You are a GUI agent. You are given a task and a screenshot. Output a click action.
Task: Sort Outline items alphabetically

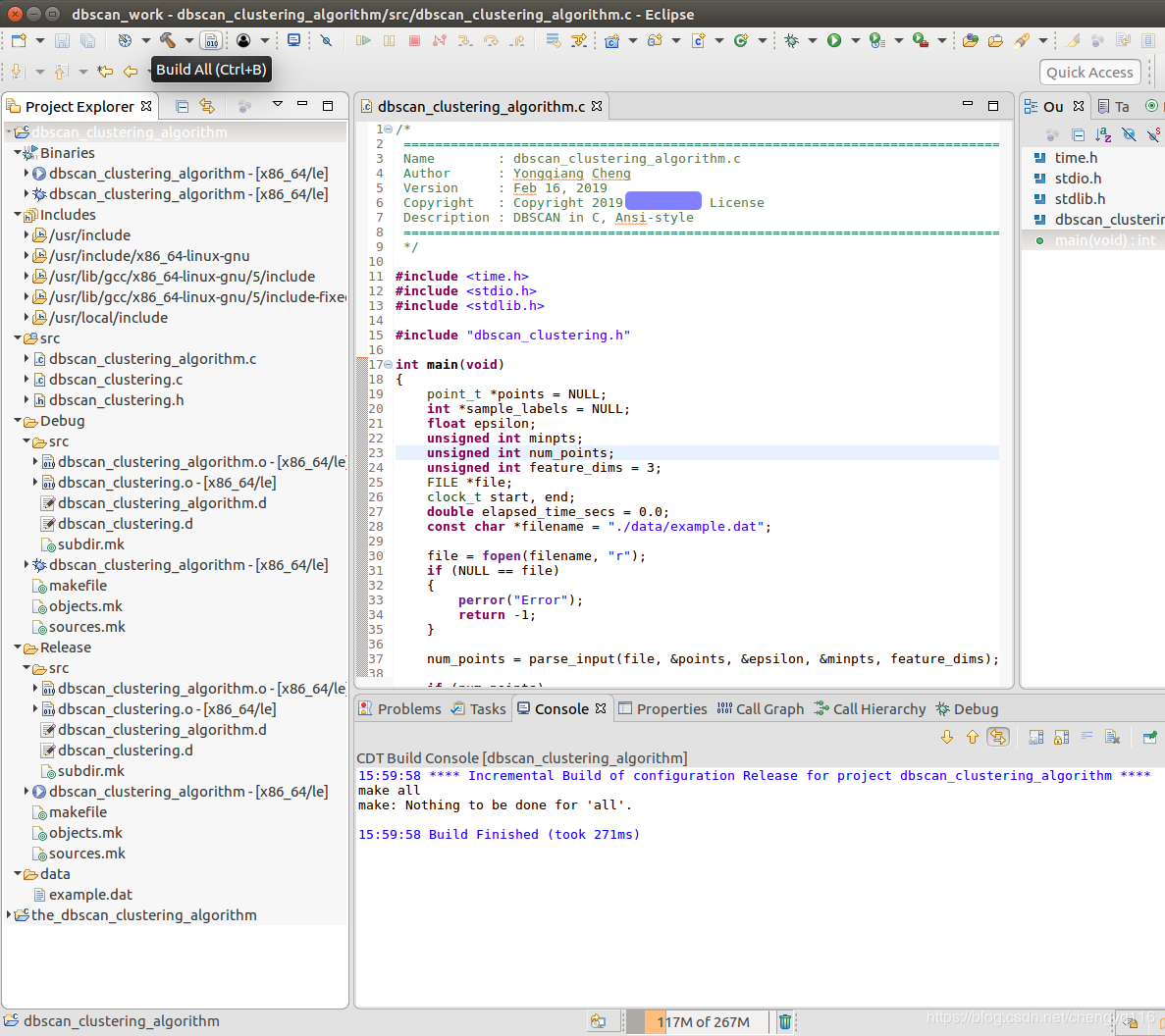(x=1103, y=134)
